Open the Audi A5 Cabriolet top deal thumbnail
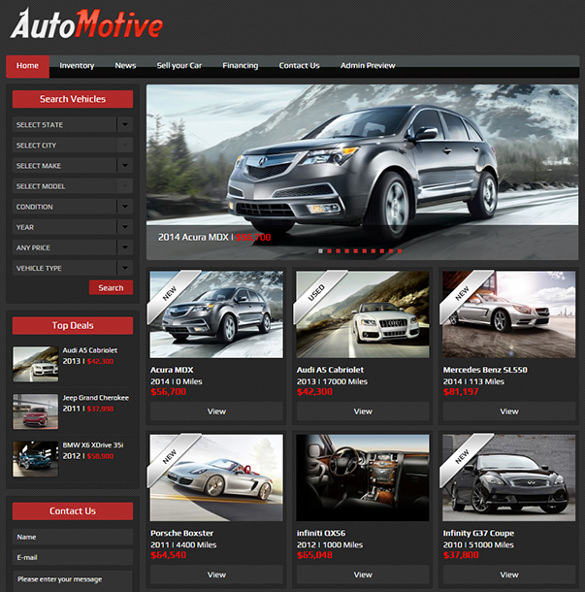This screenshot has width=585, height=592. pos(36,364)
